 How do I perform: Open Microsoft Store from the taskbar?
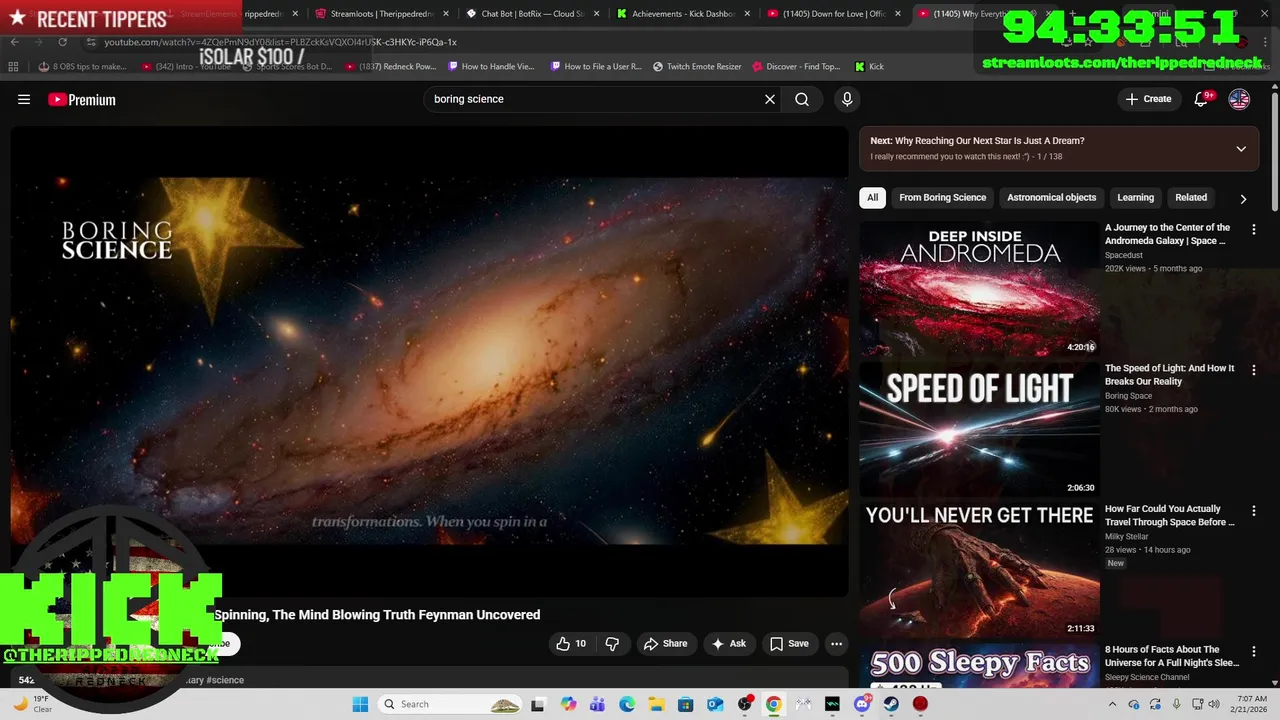point(685,704)
